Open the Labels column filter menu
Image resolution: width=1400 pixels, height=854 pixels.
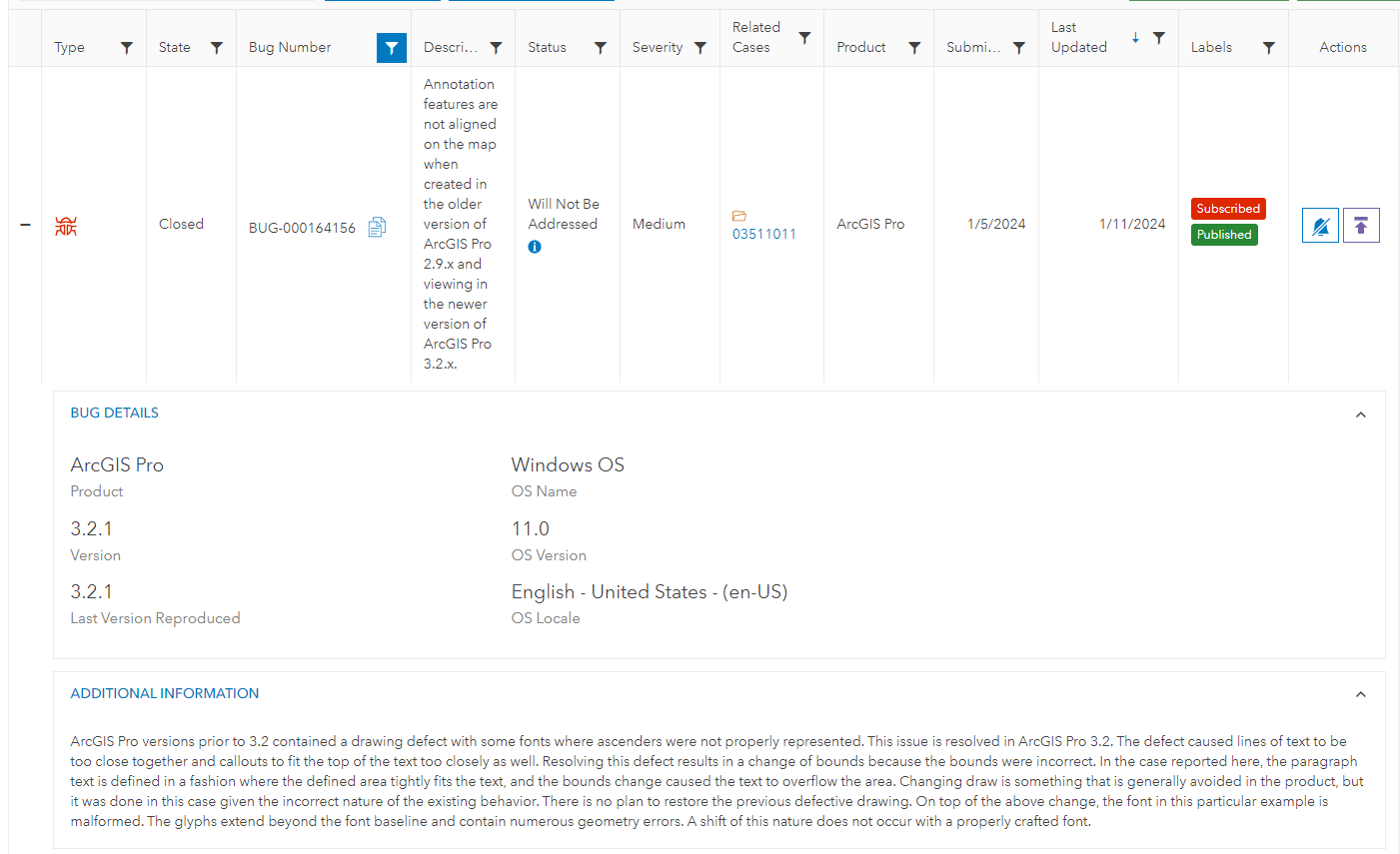[x=1269, y=47]
